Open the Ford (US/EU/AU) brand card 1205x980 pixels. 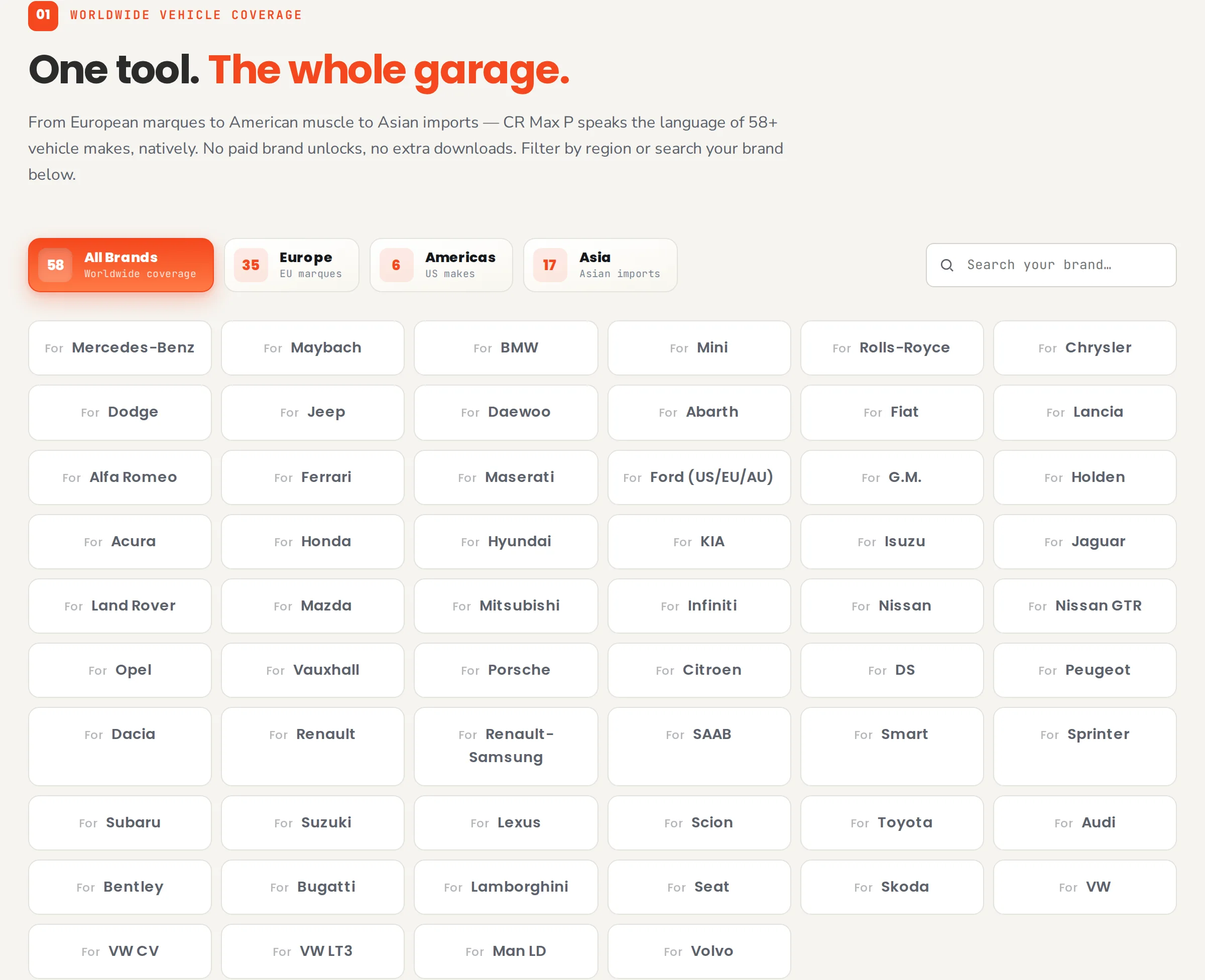(x=699, y=477)
